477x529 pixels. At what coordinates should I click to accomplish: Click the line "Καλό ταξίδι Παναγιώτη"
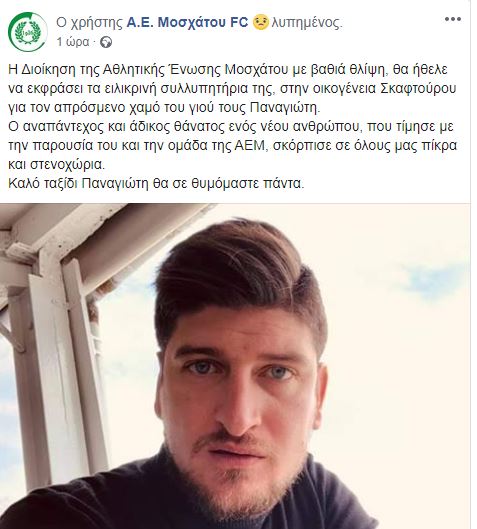click(x=156, y=184)
